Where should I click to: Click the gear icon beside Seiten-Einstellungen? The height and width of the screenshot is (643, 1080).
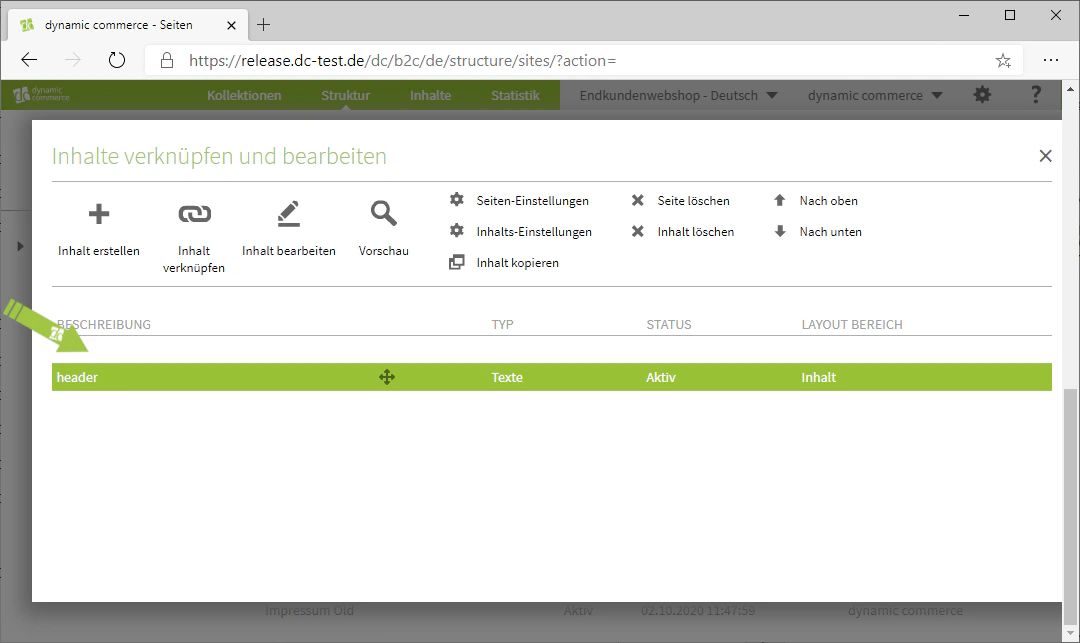[x=457, y=200]
